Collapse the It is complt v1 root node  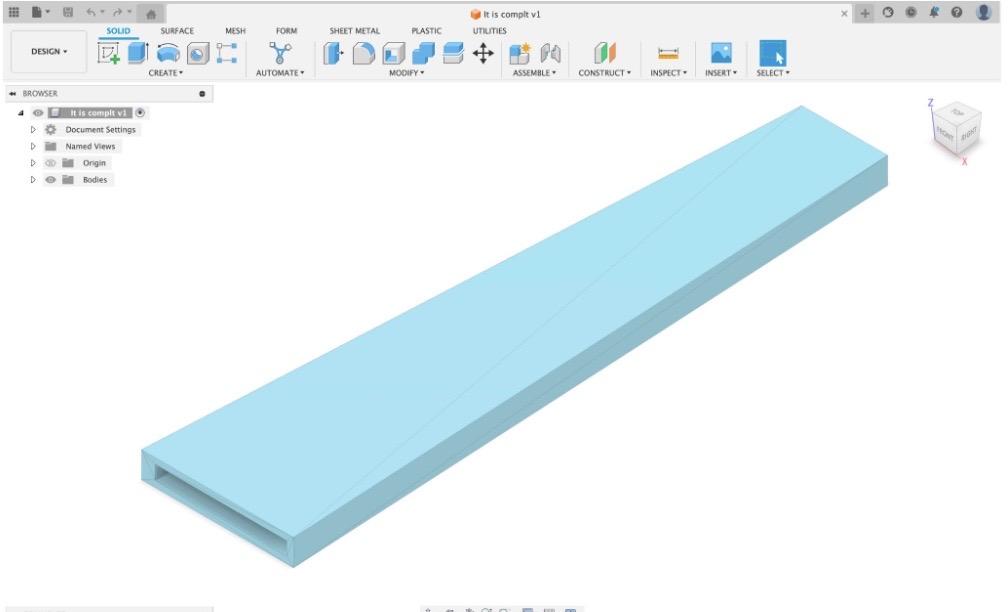[x=21, y=112]
